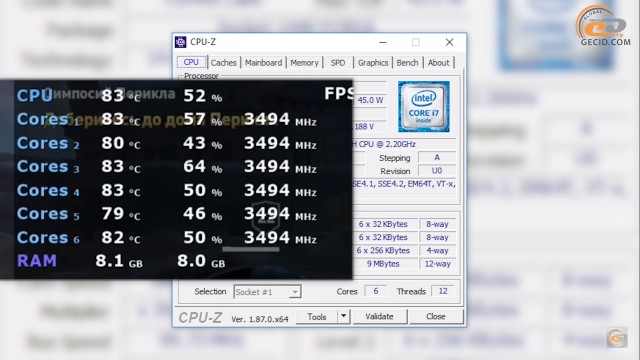Open the CPU tab in CPU-Z
The image size is (640, 360).
click(191, 62)
